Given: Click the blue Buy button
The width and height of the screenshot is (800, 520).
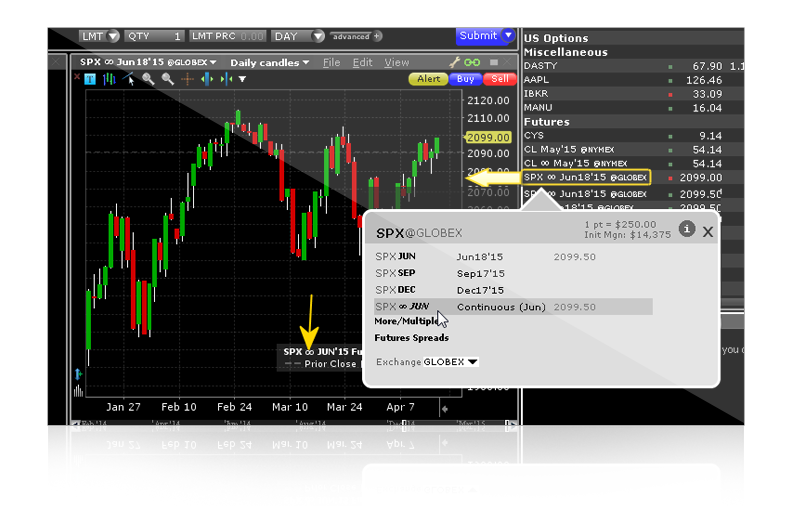Looking at the screenshot, I should [465, 79].
